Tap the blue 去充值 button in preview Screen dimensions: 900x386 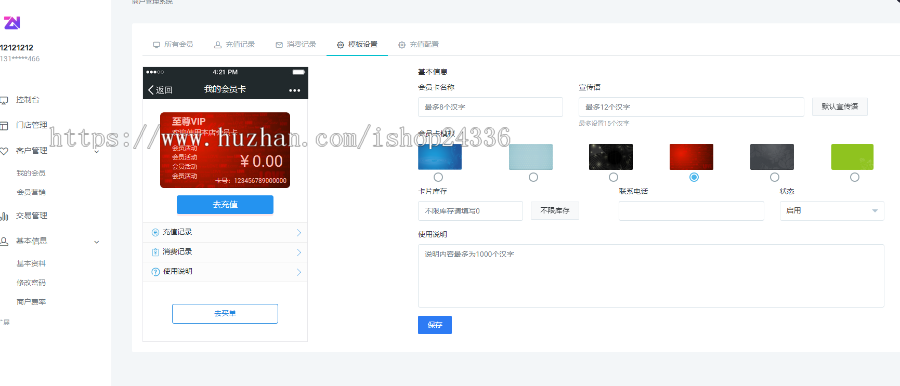(225, 204)
